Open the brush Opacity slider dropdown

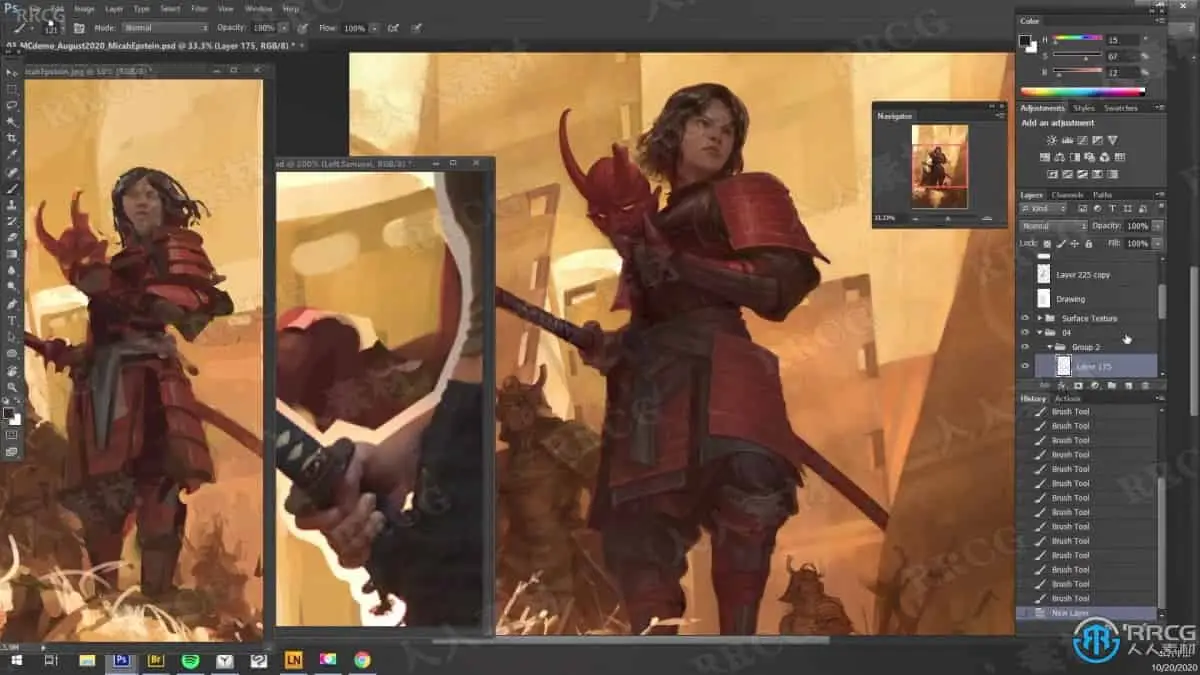[285, 28]
